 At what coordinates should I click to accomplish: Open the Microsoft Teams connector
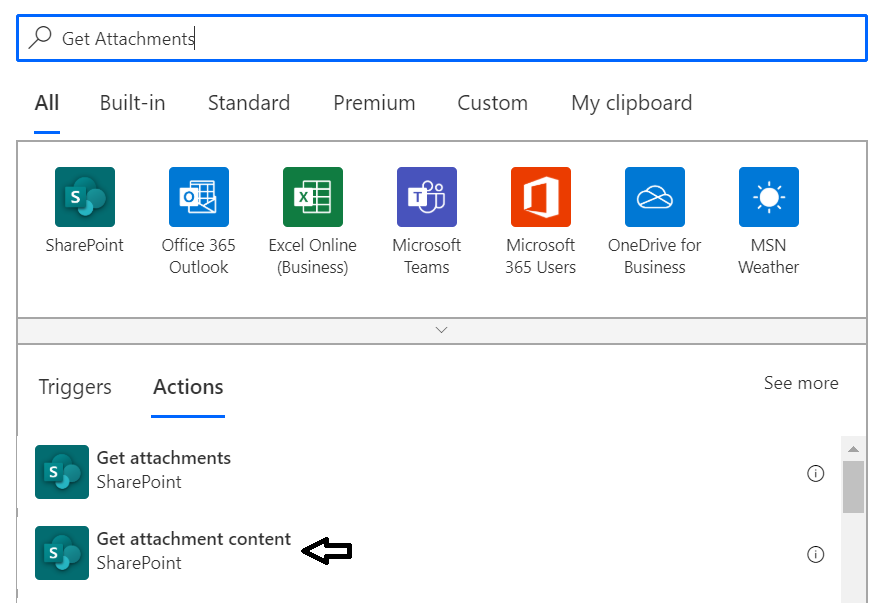coord(426,196)
